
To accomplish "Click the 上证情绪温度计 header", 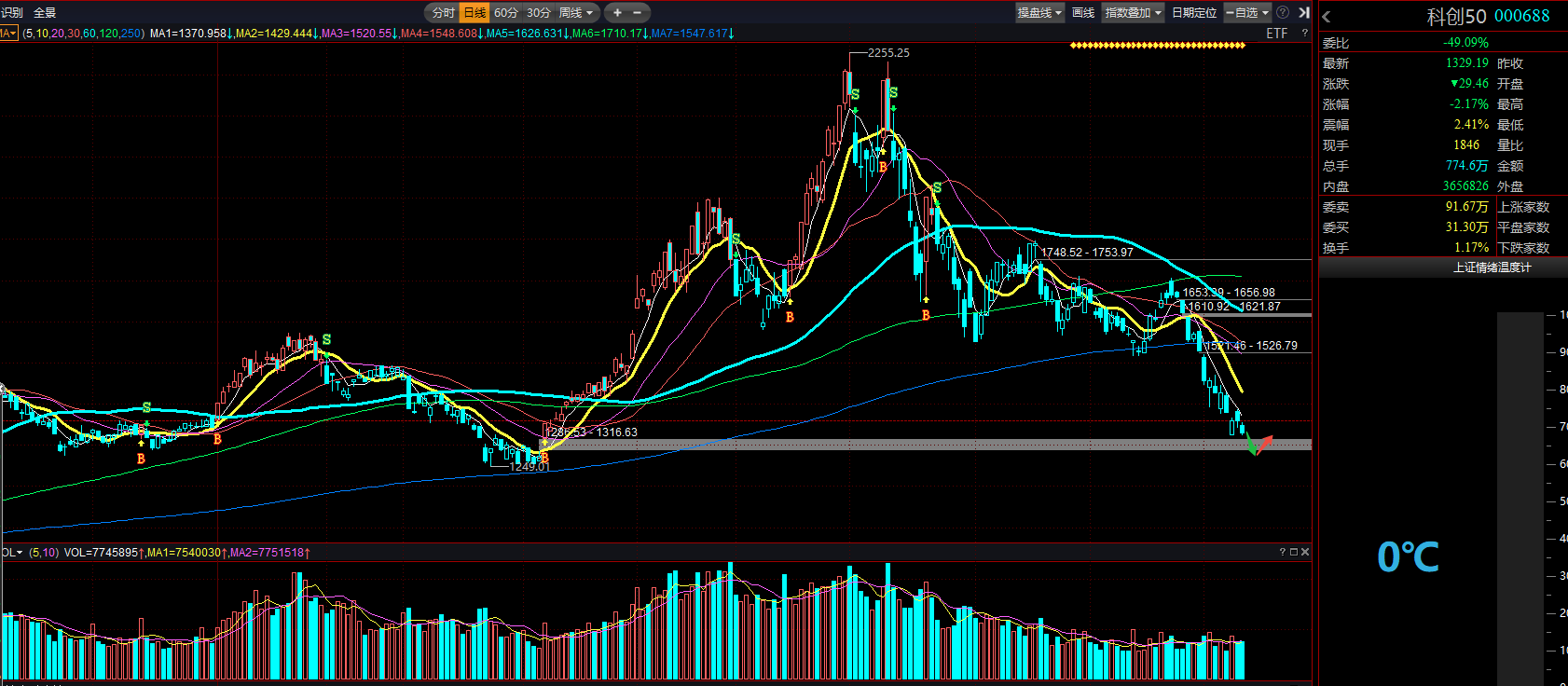I will click(x=1492, y=268).
